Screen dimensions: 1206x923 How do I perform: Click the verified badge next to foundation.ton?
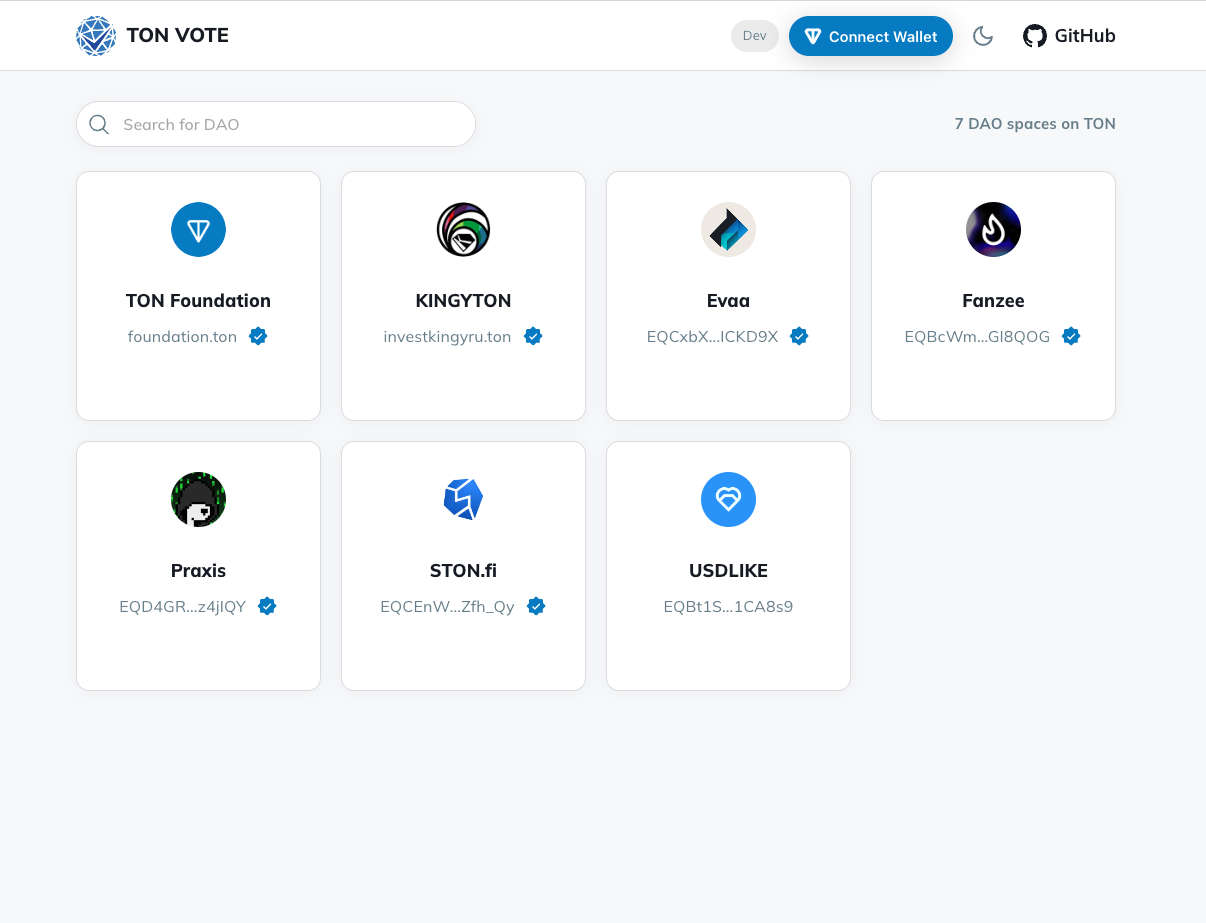[x=258, y=336]
